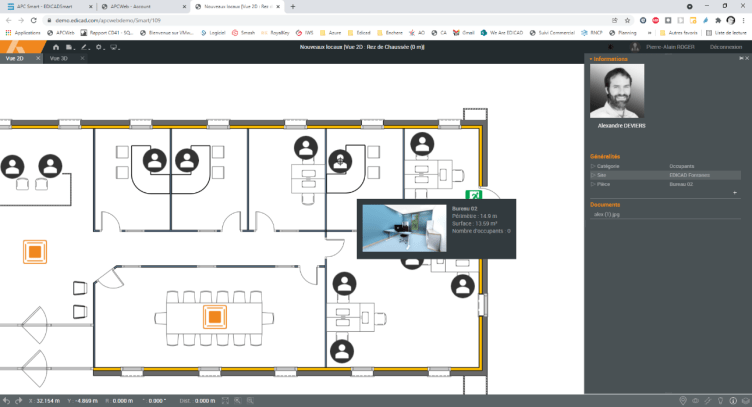Open the browser extensions puzzle icon

(718, 20)
